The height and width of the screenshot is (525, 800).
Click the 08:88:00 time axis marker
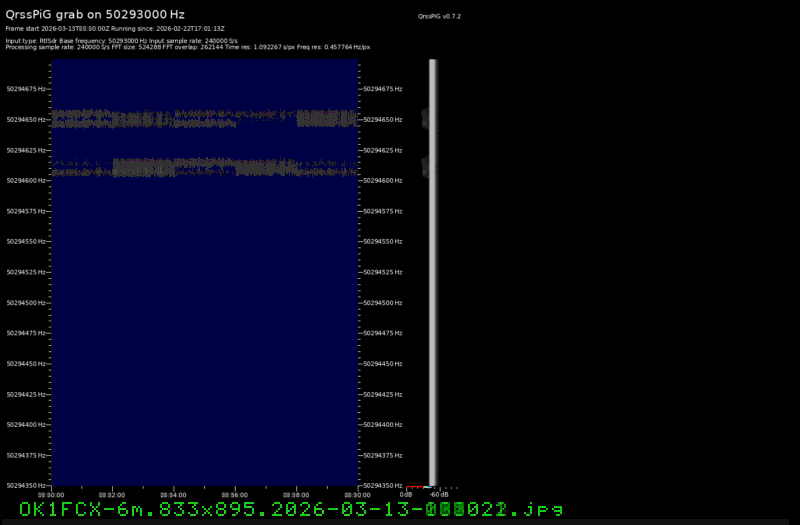(x=296, y=493)
